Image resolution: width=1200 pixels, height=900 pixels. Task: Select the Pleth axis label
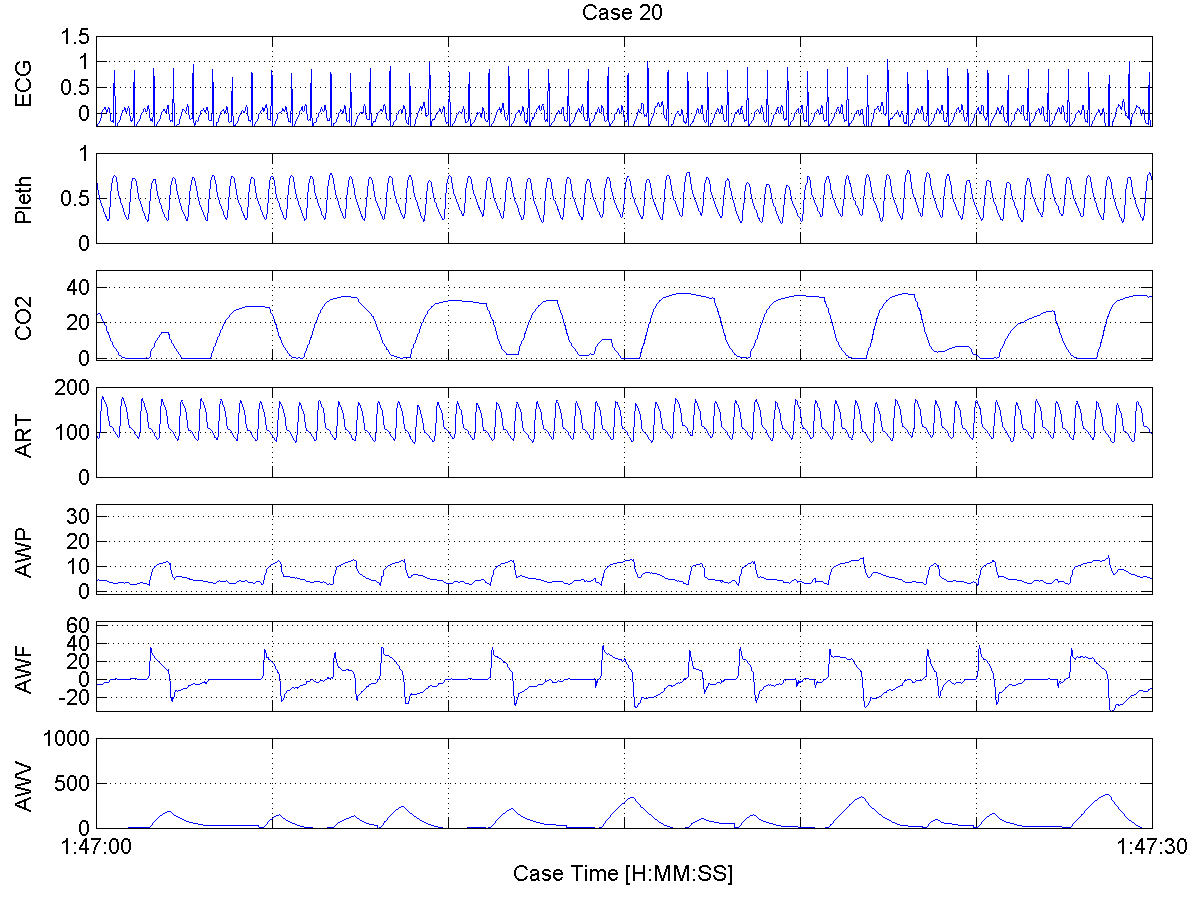(24, 199)
